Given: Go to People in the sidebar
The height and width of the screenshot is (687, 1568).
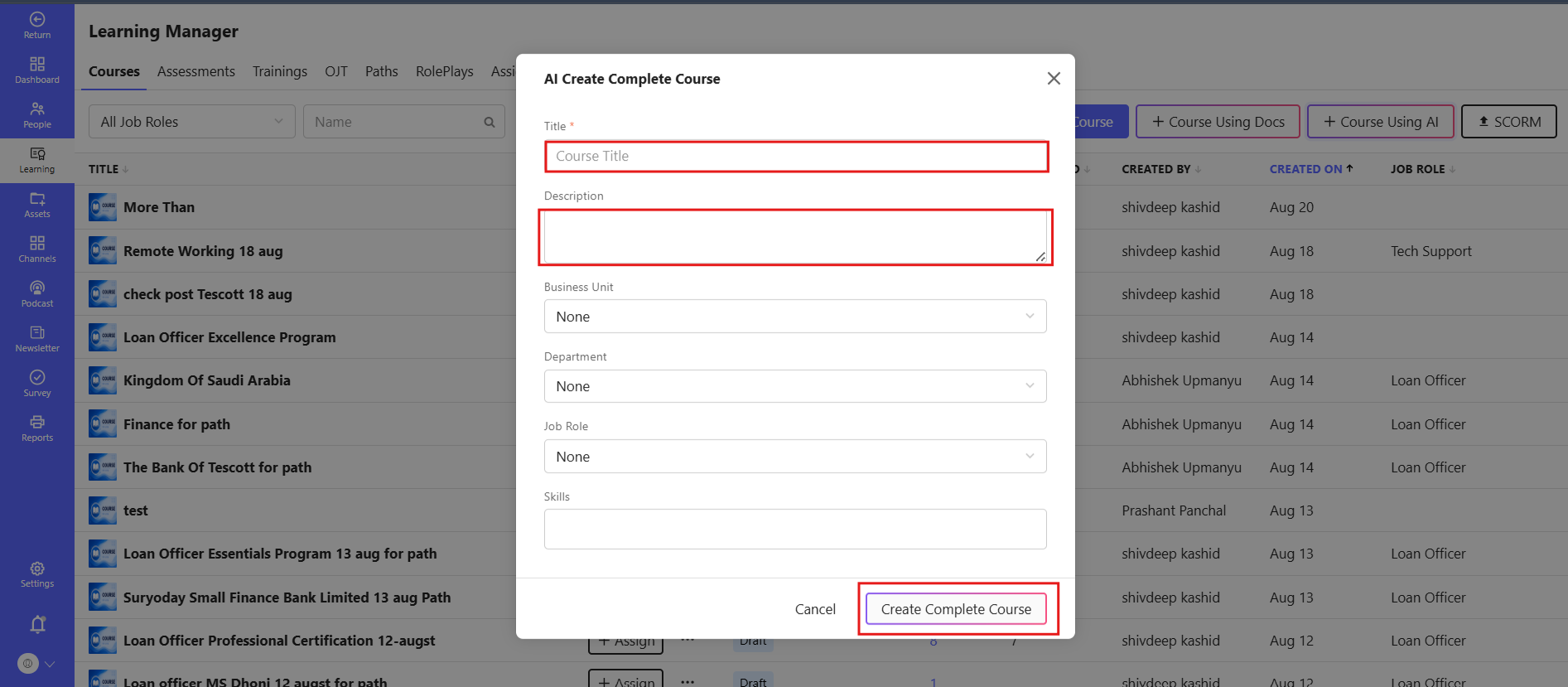Looking at the screenshot, I should [x=37, y=114].
